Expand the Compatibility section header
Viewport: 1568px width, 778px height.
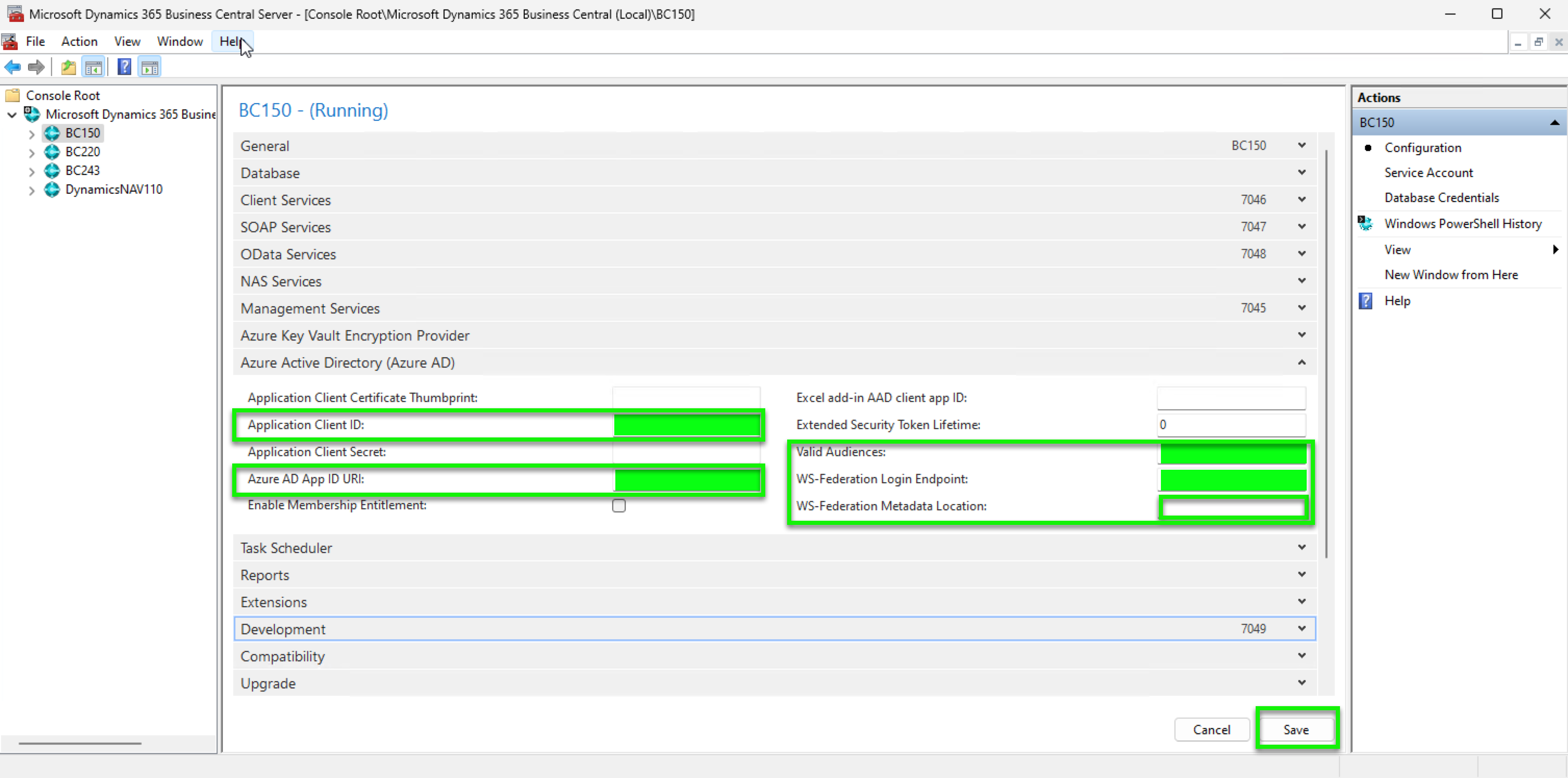click(774, 656)
